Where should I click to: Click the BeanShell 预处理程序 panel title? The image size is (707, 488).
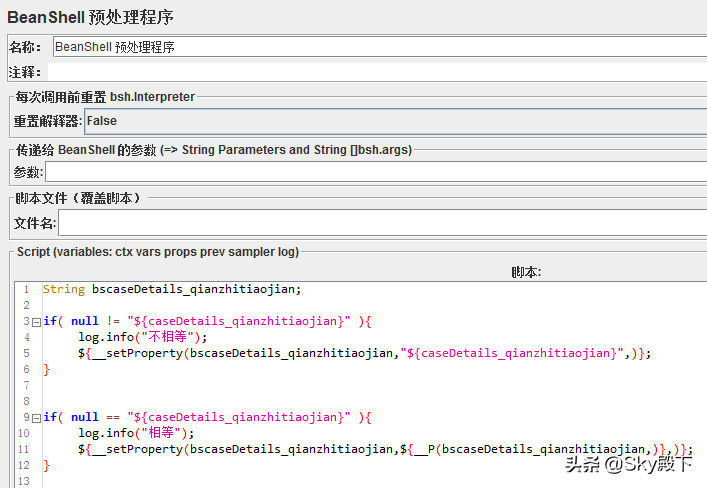tap(90, 17)
